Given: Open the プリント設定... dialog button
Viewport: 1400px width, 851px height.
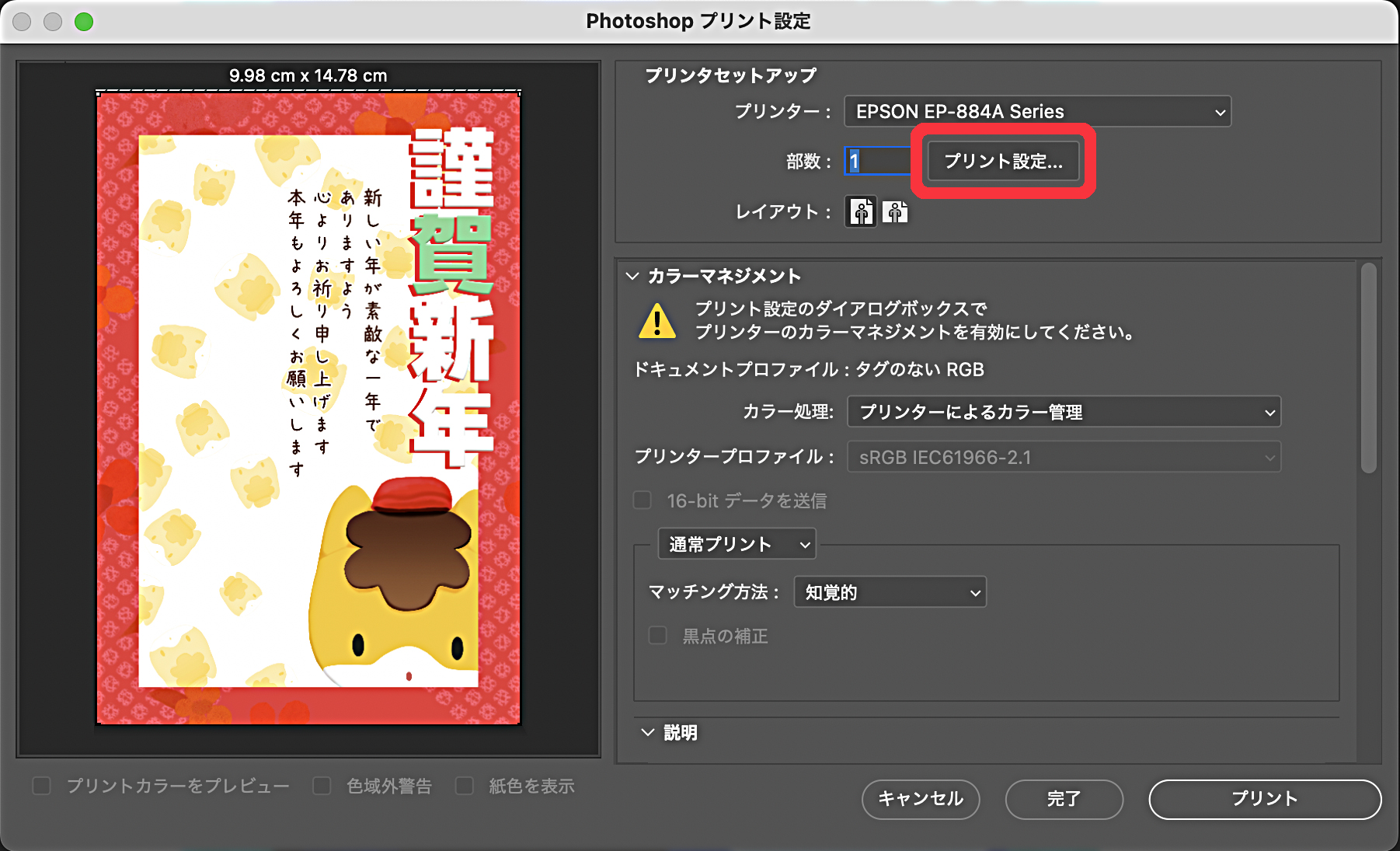Looking at the screenshot, I should tap(1003, 162).
